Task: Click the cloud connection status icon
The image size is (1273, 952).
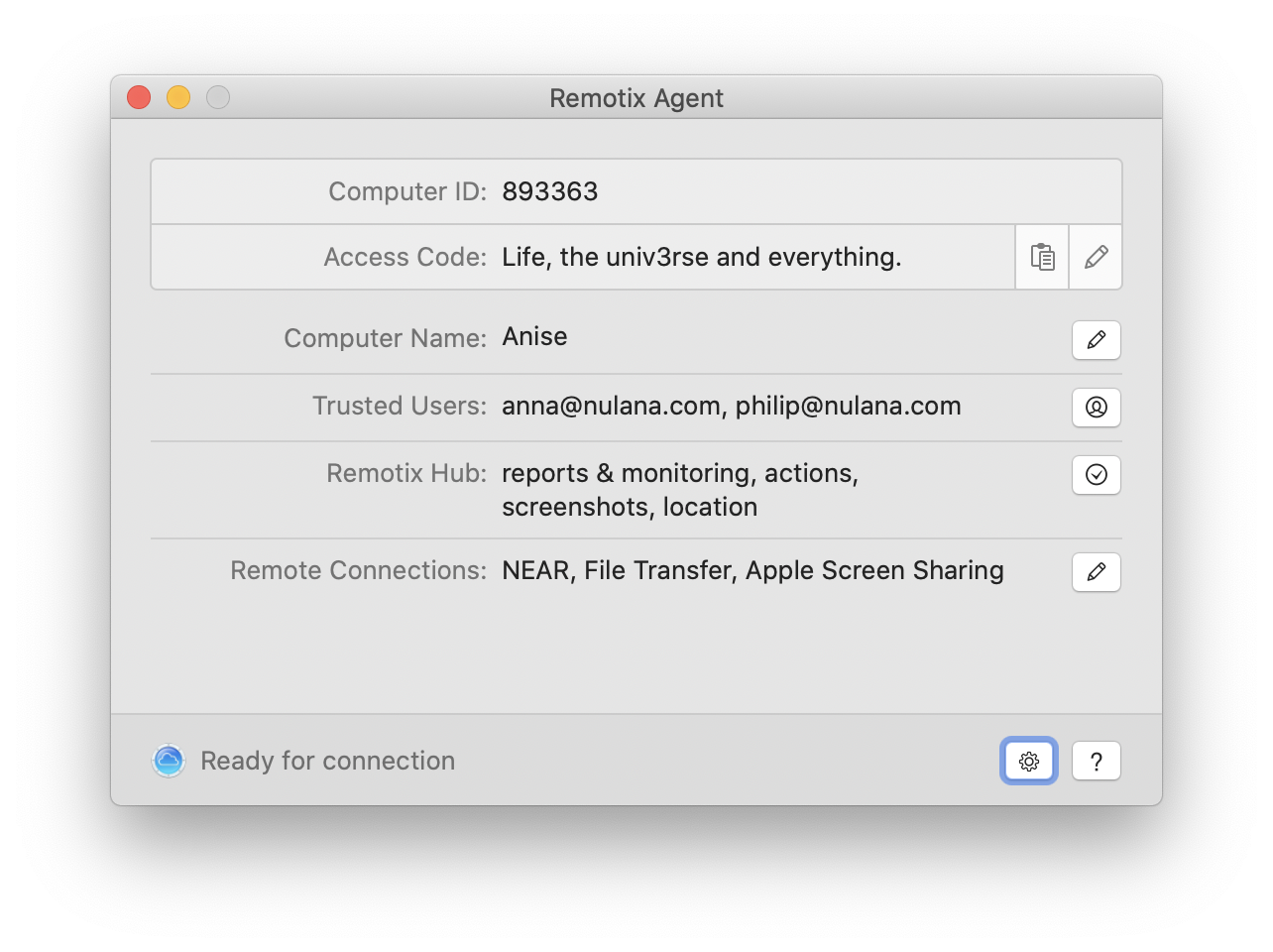Action: pos(169,761)
